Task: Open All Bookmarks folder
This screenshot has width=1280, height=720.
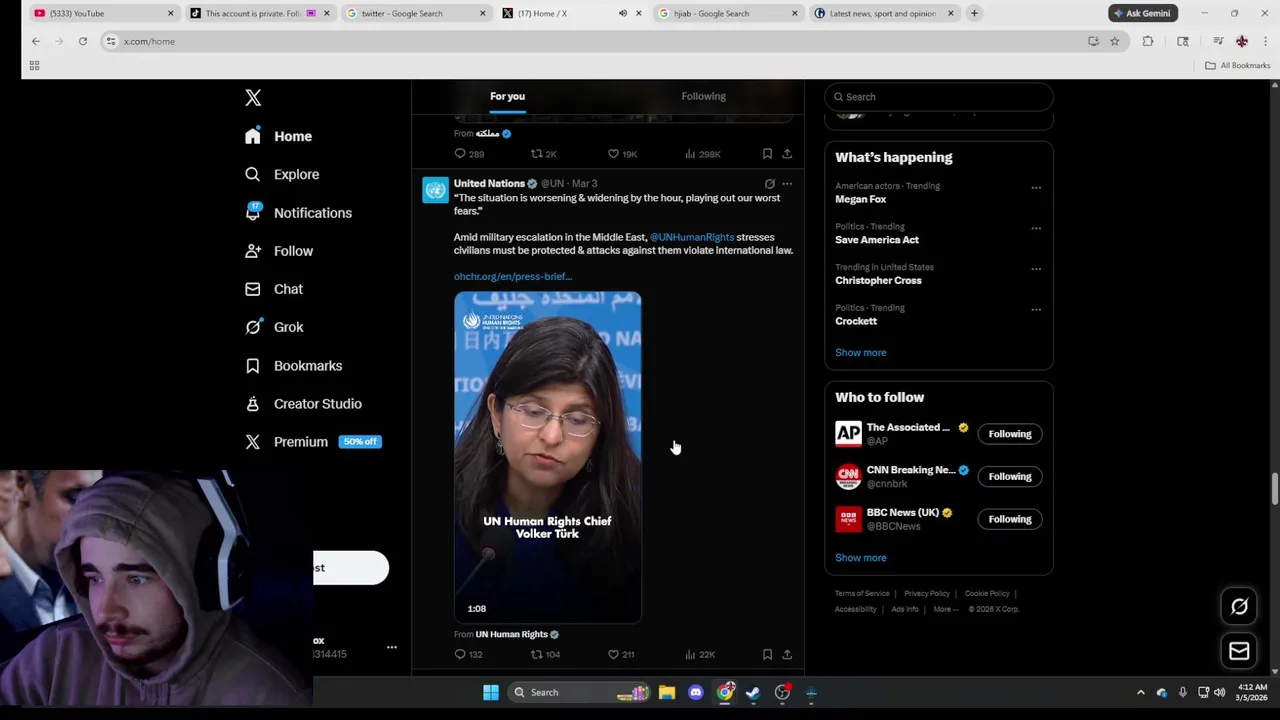Action: (1238, 65)
